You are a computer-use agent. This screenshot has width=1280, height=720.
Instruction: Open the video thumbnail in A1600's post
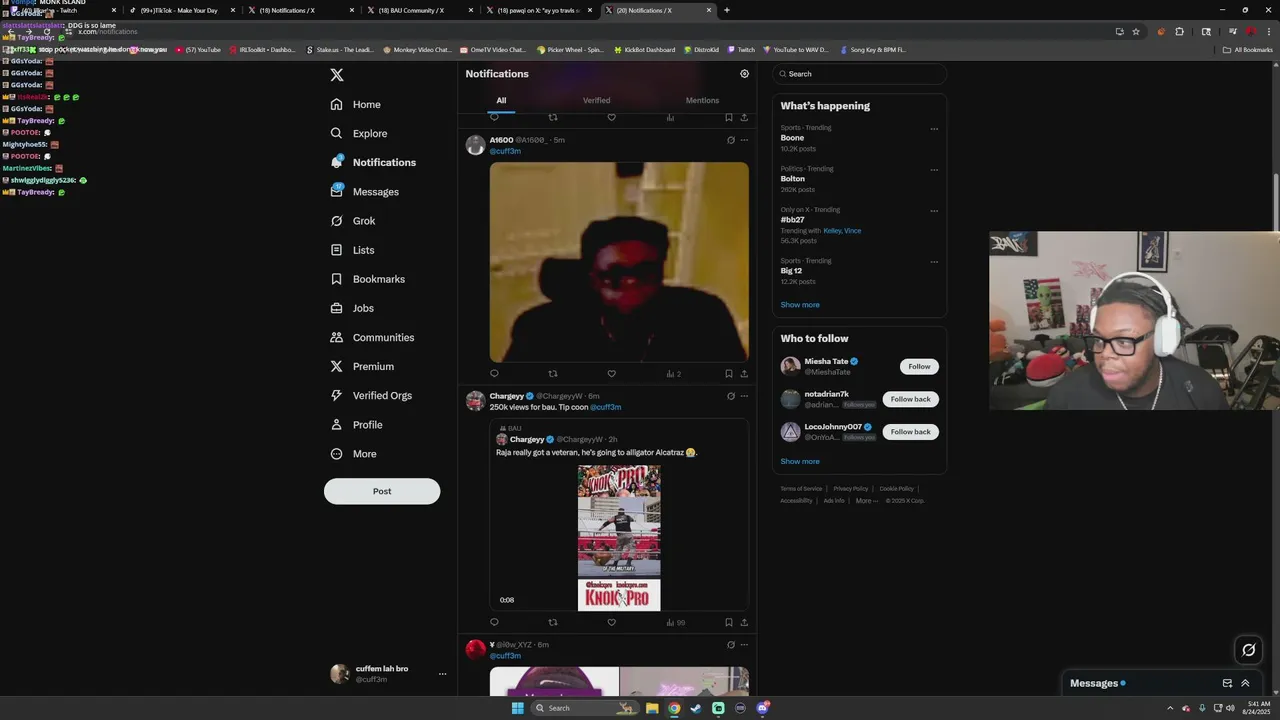619,262
